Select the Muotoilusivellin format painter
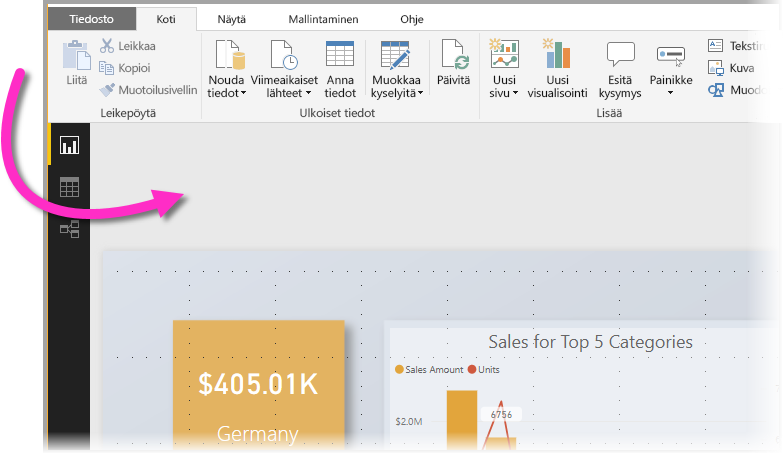This screenshot has width=783, height=454. click(x=148, y=90)
